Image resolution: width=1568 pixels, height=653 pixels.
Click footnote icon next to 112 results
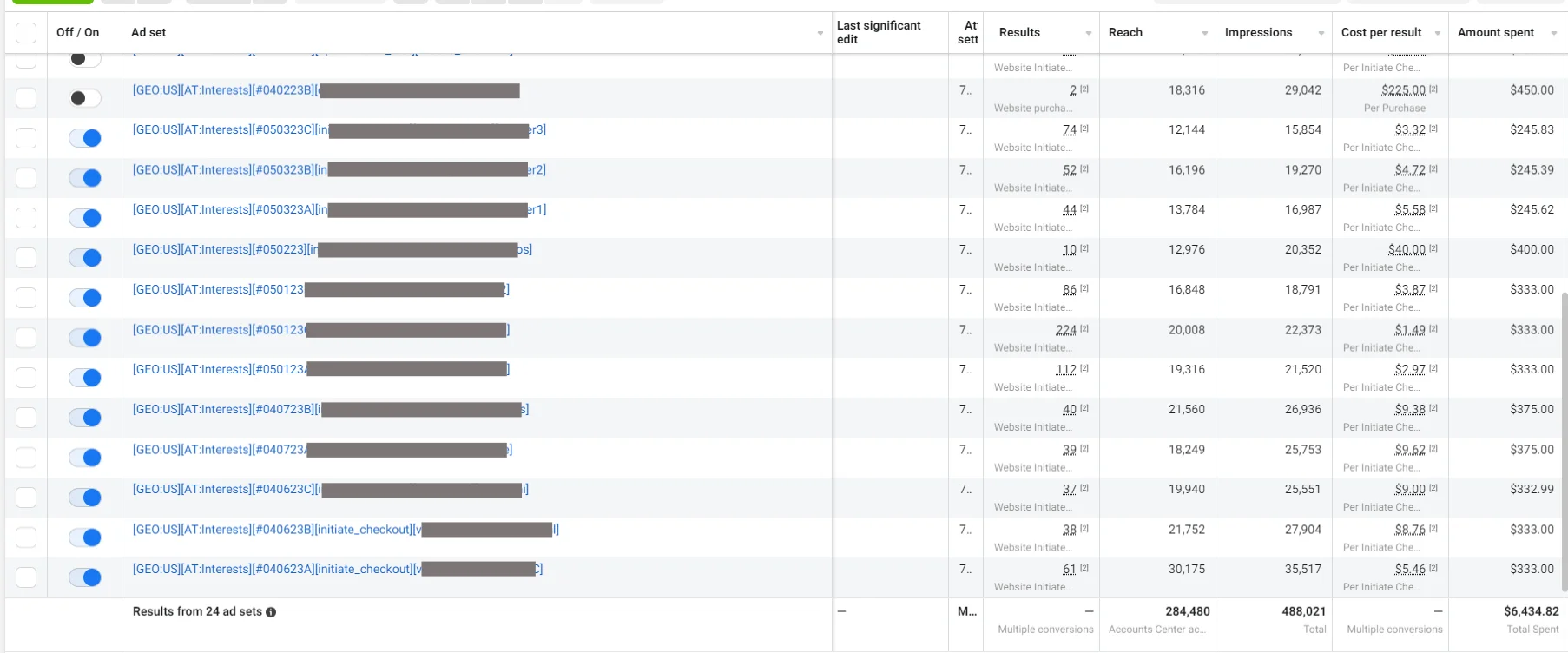click(x=1084, y=369)
